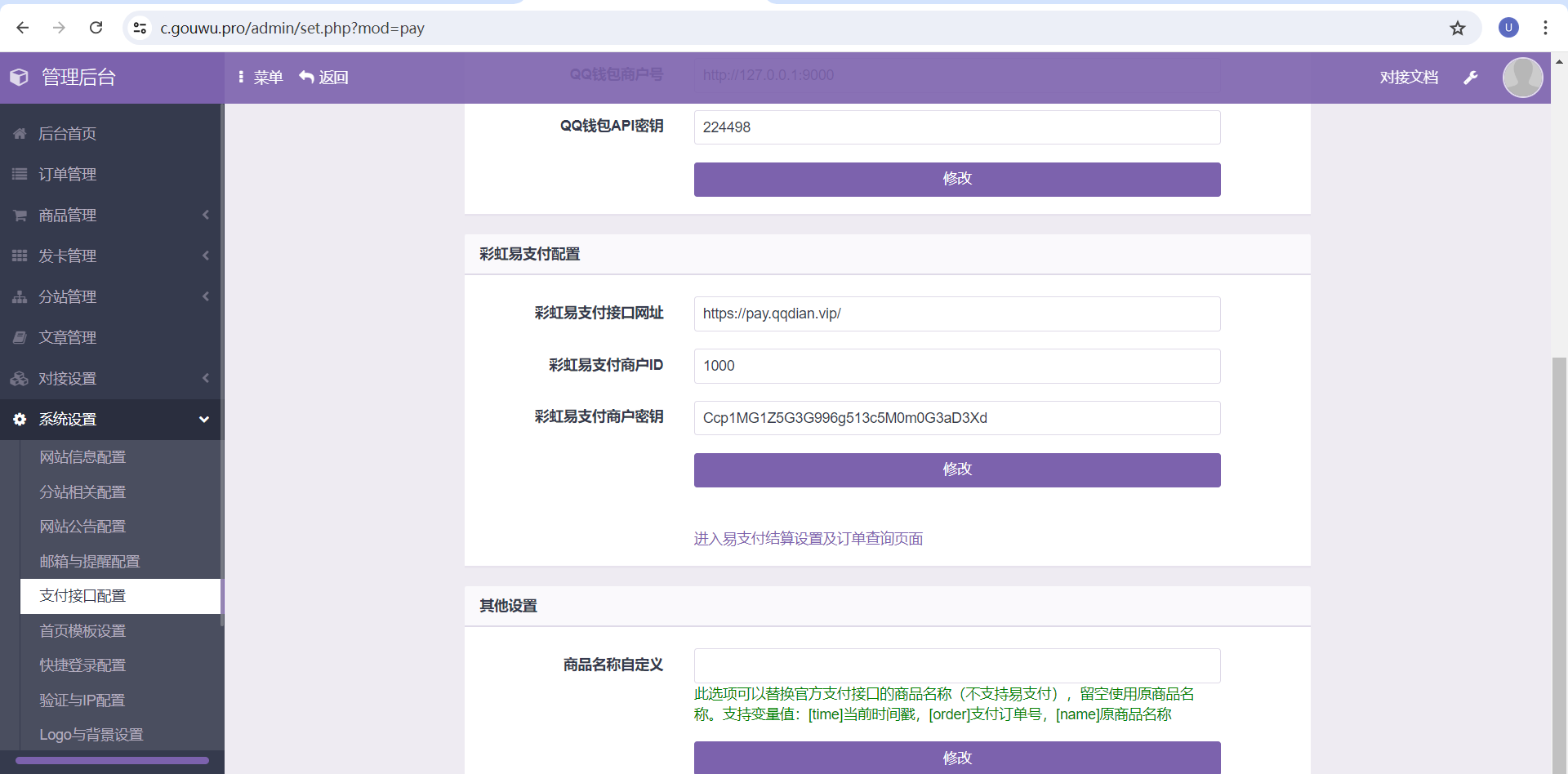This screenshot has width=1568, height=774.
Task: Click 返回 in the top bar
Action: pyautogui.click(x=324, y=78)
